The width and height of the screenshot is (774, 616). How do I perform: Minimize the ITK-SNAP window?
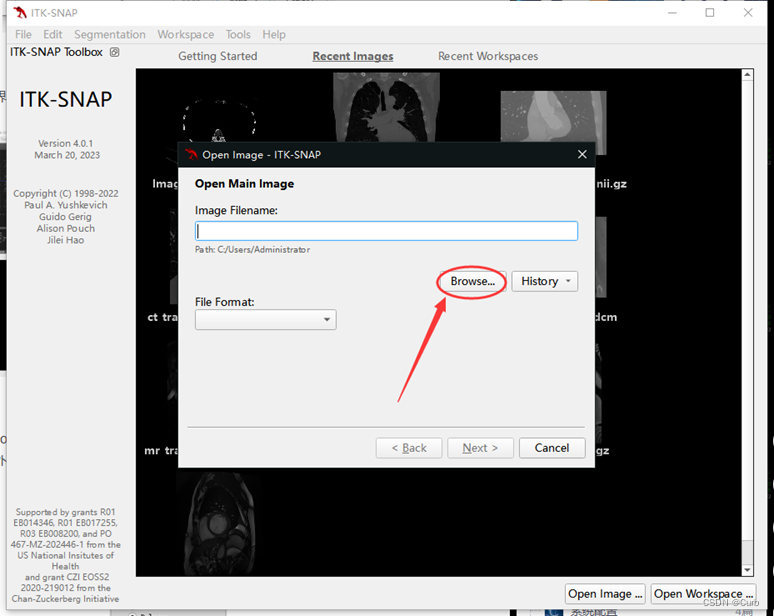pyautogui.click(x=672, y=13)
